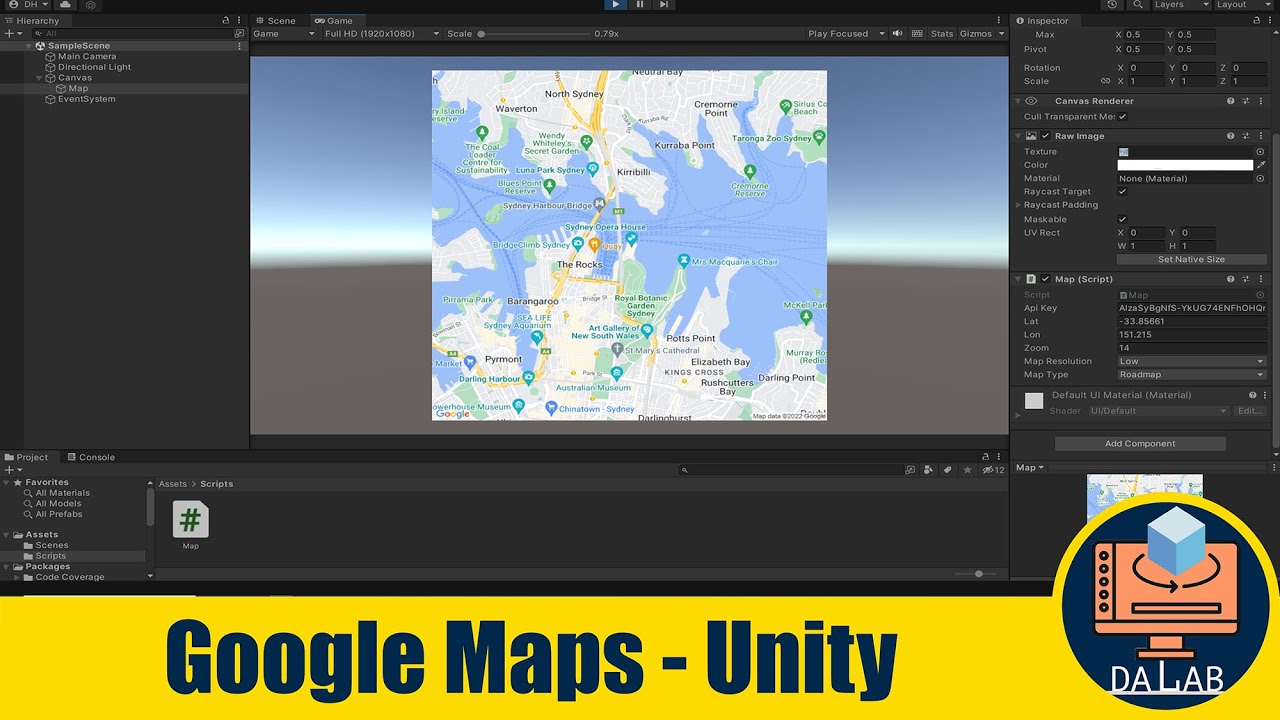
Task: Pause the game with the Pause button
Action: [x=640, y=5]
